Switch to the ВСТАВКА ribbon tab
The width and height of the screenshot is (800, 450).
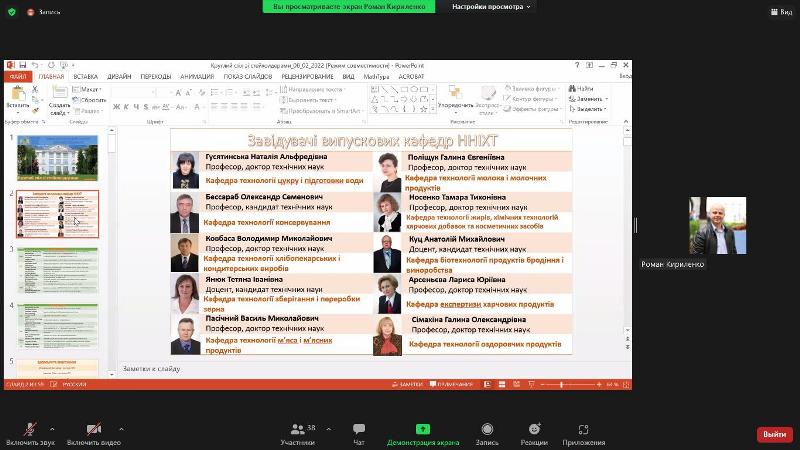[x=85, y=76]
